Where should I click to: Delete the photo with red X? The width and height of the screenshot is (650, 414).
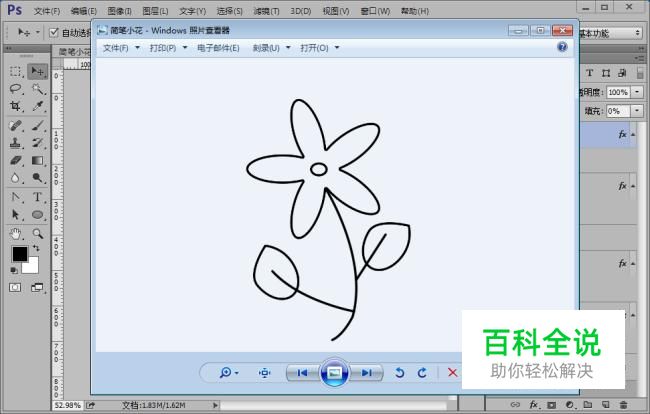[x=452, y=373]
